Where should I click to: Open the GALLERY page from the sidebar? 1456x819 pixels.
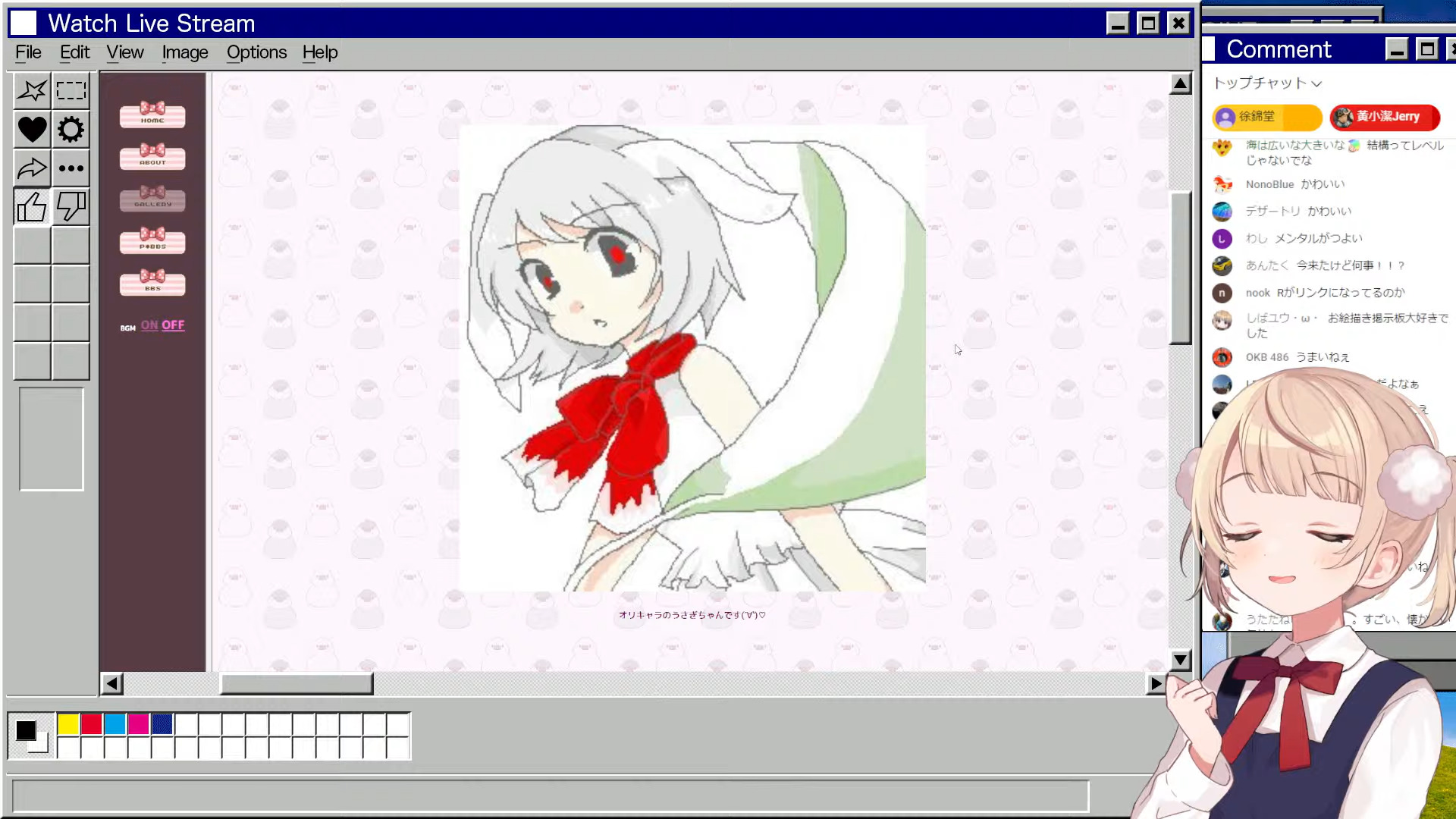[x=152, y=200]
